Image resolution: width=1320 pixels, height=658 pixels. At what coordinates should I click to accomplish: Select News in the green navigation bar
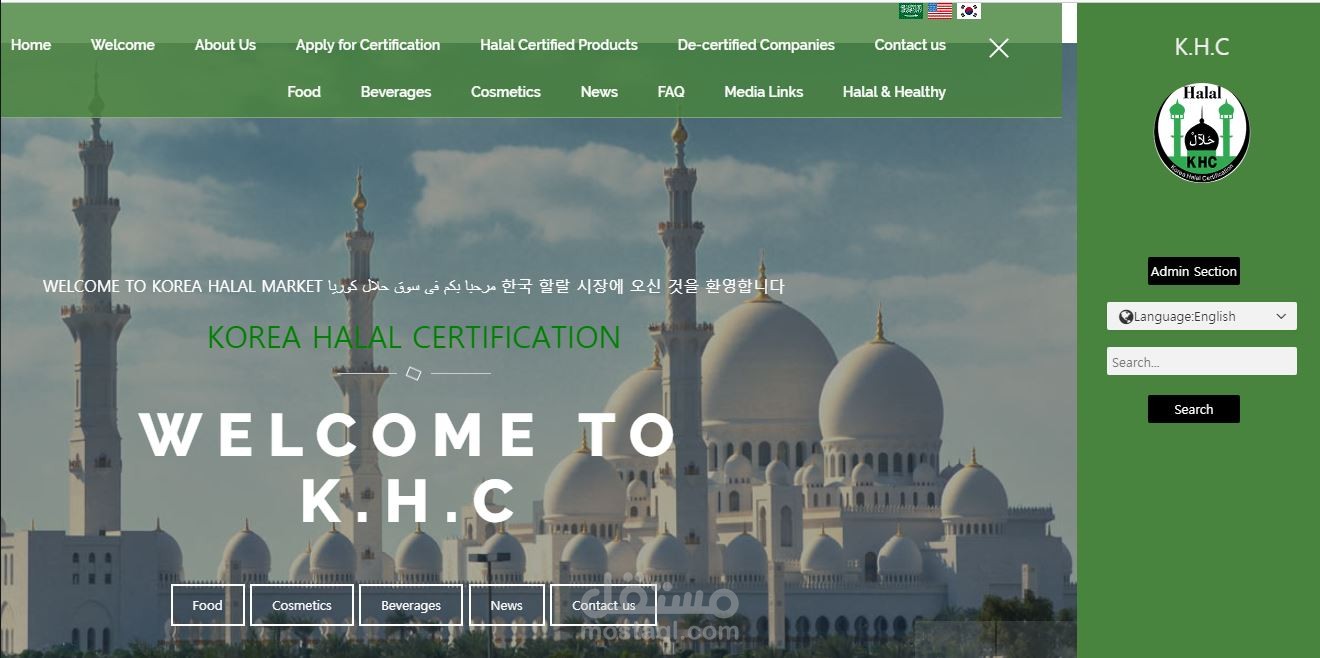(599, 92)
